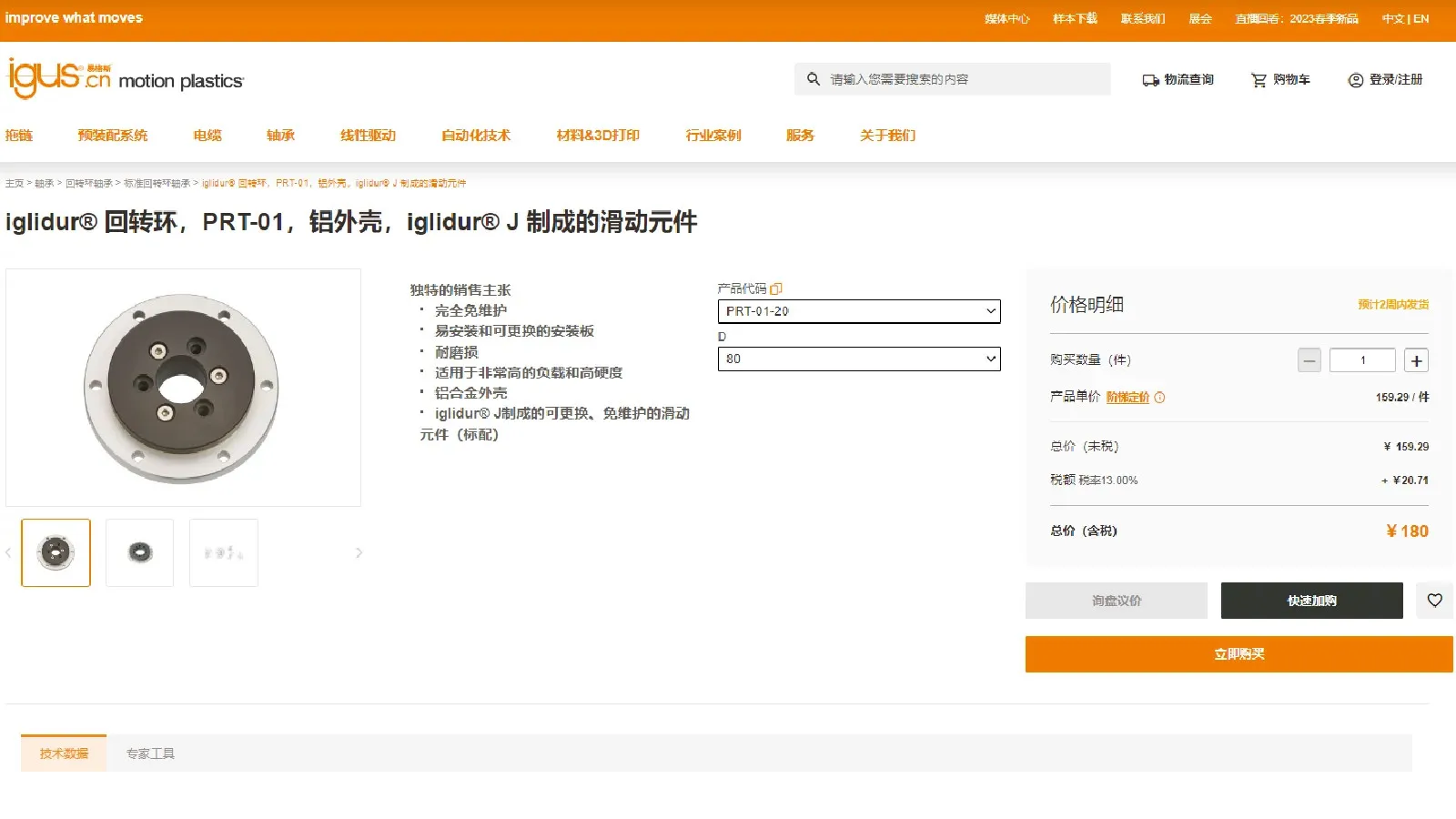Select the third product thumbnail
Image resolution: width=1456 pixels, height=819 pixels.
(224, 552)
